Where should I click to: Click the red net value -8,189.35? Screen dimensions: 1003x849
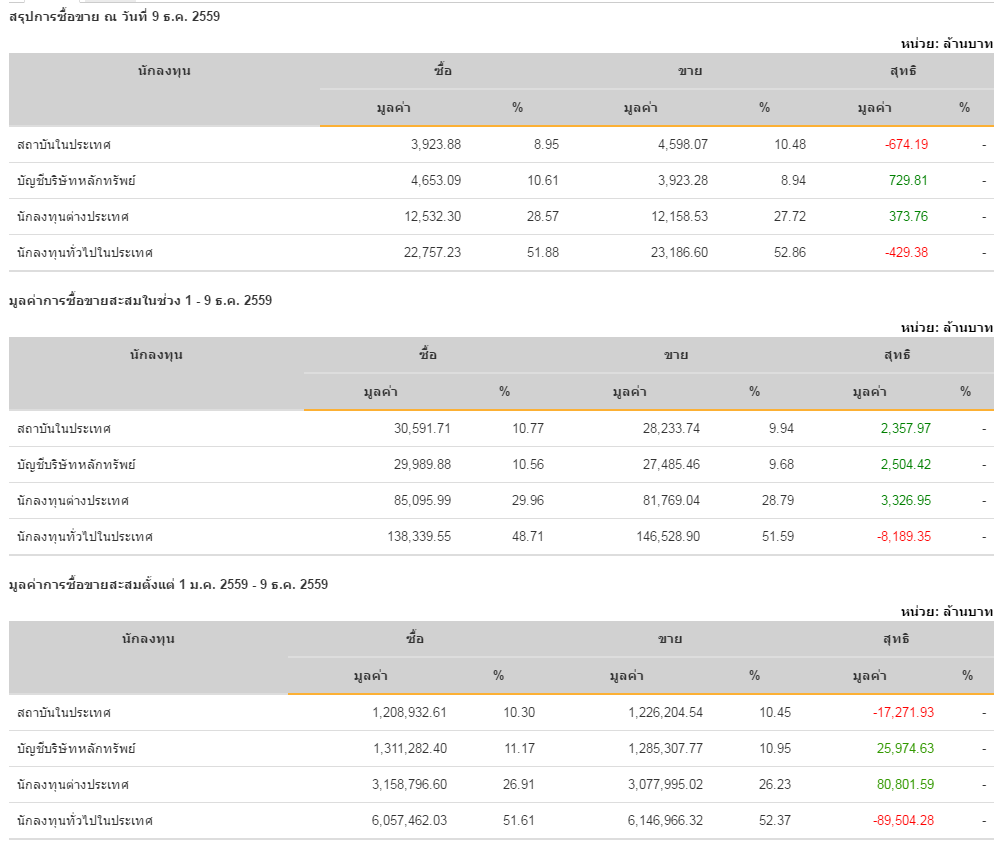pos(903,536)
